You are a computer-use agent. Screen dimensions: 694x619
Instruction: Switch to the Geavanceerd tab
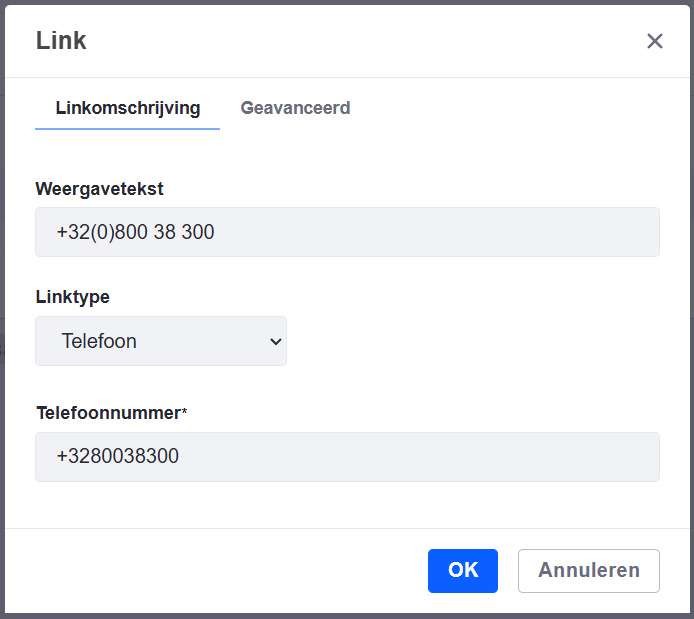click(x=295, y=108)
